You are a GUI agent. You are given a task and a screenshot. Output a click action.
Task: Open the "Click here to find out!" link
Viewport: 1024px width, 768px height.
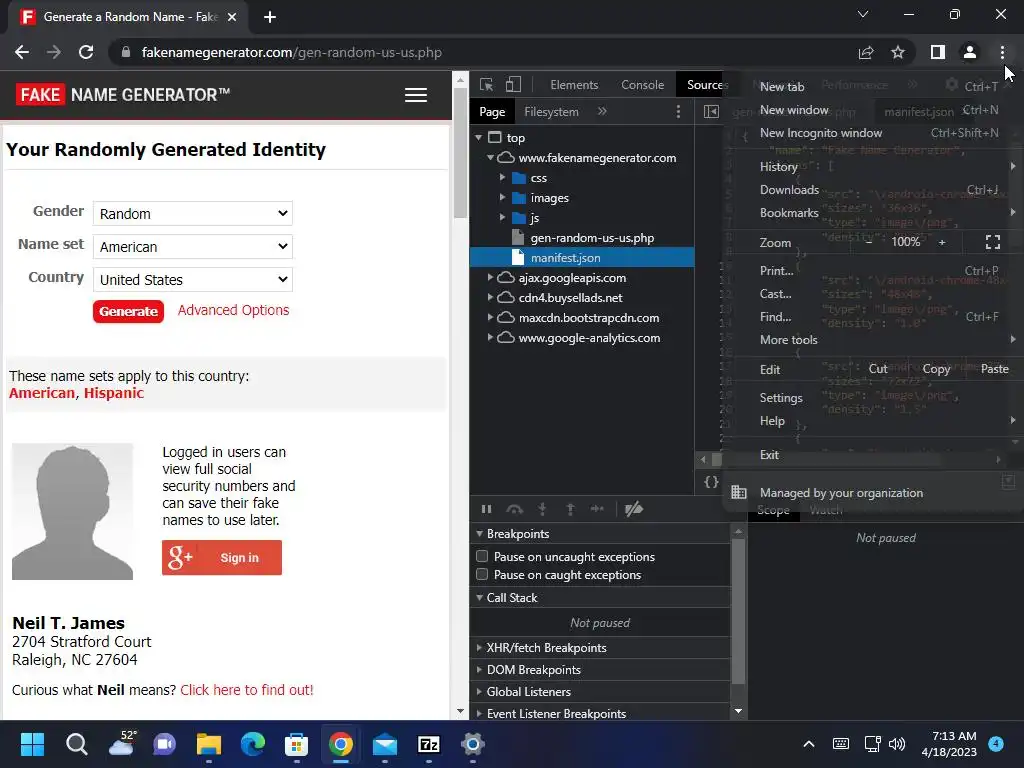(247, 690)
